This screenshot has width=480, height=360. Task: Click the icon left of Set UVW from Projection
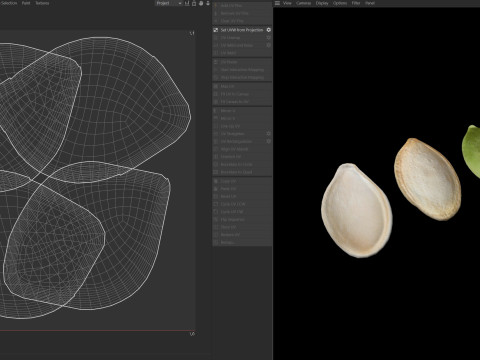(x=216, y=30)
